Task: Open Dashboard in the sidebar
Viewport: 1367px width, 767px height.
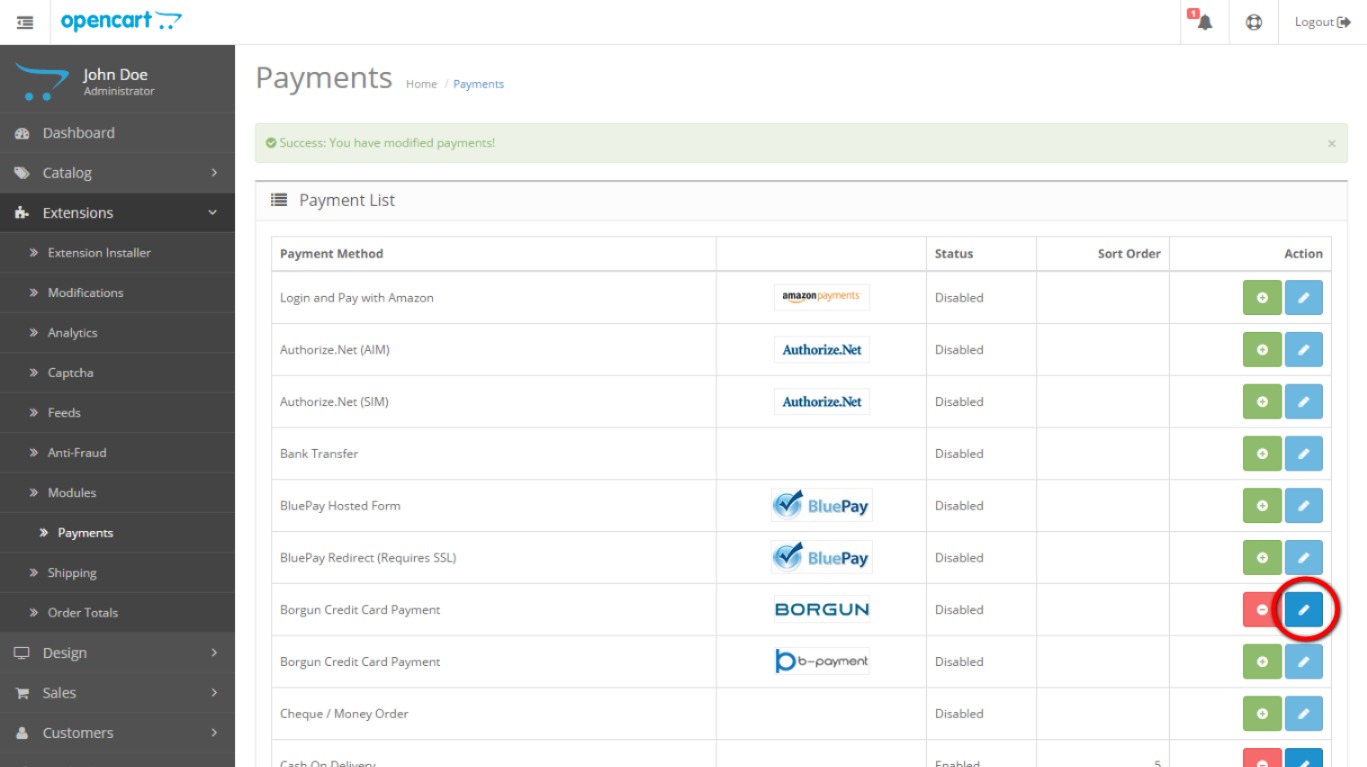Action: [117, 133]
